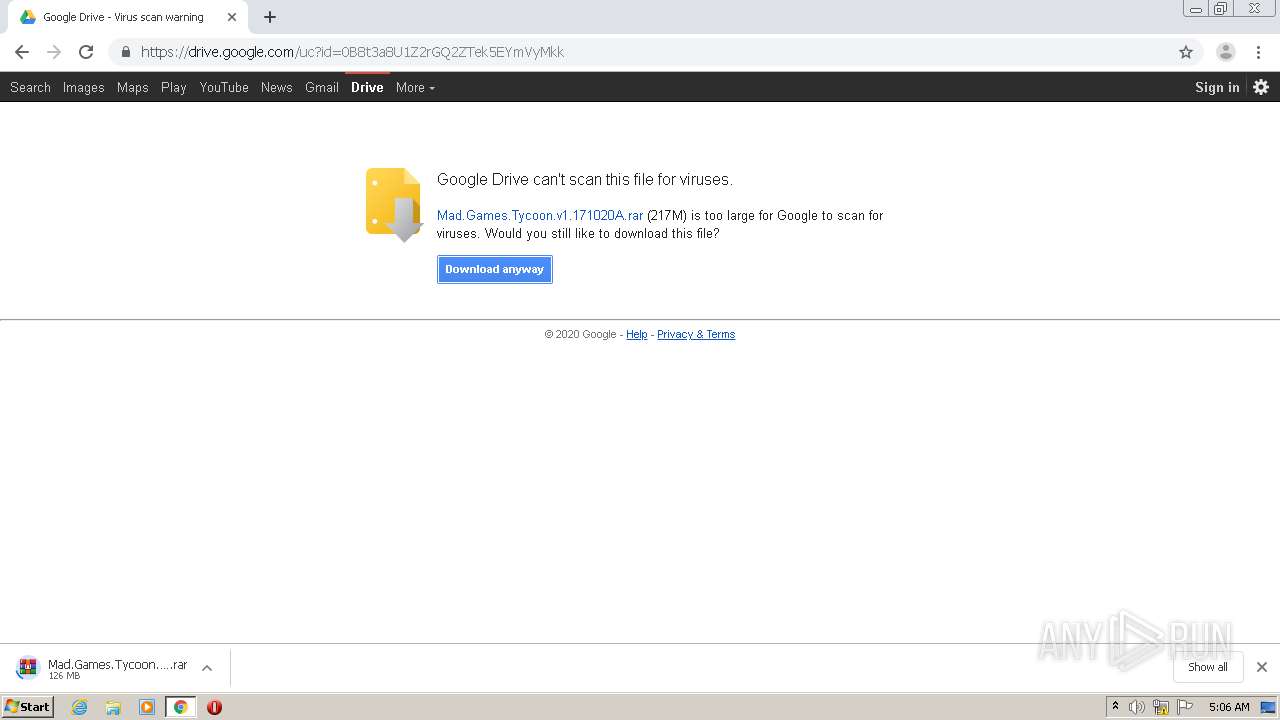Click the volume speaker tray icon

[x=1137, y=707]
